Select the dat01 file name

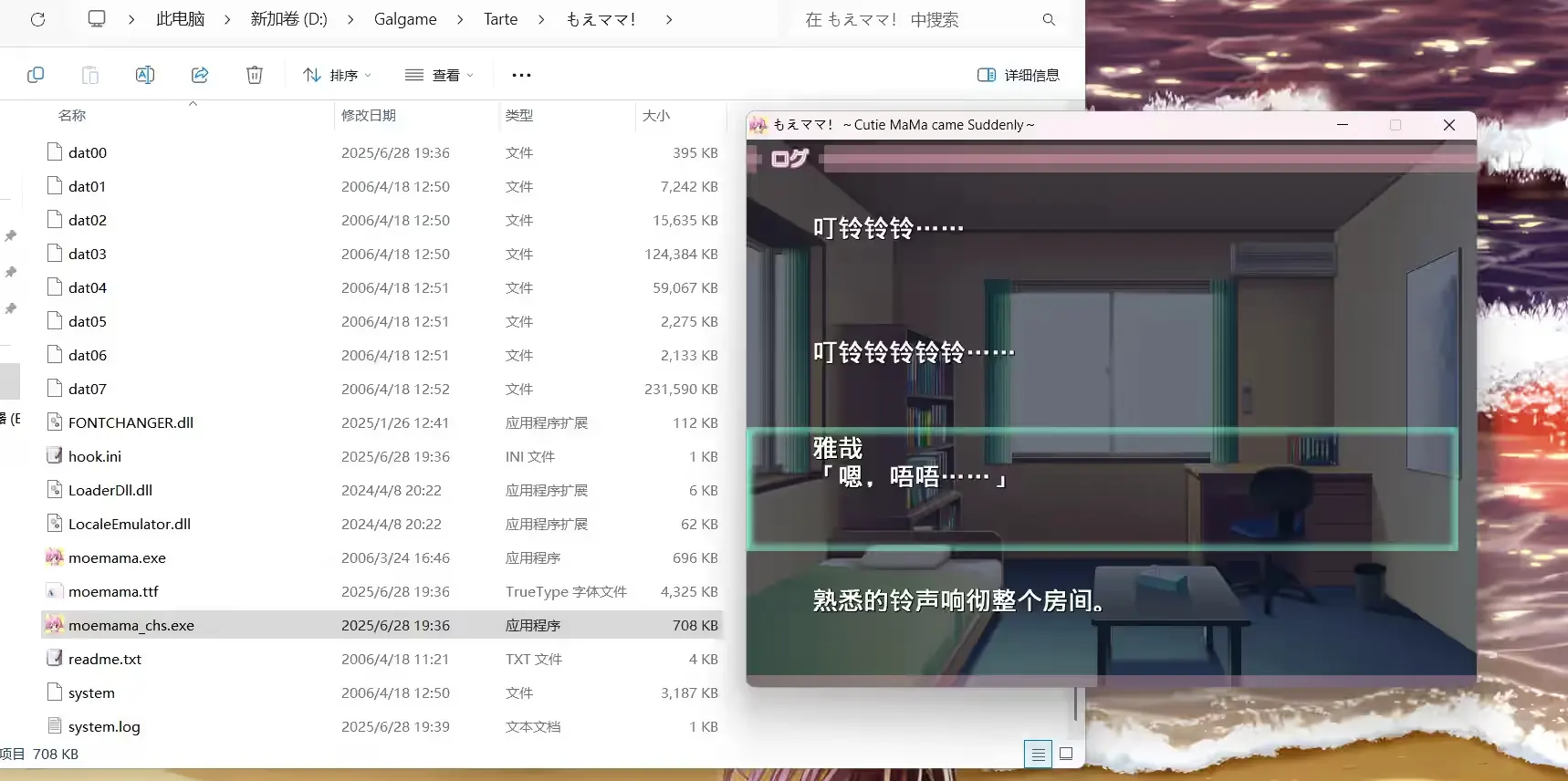87,186
